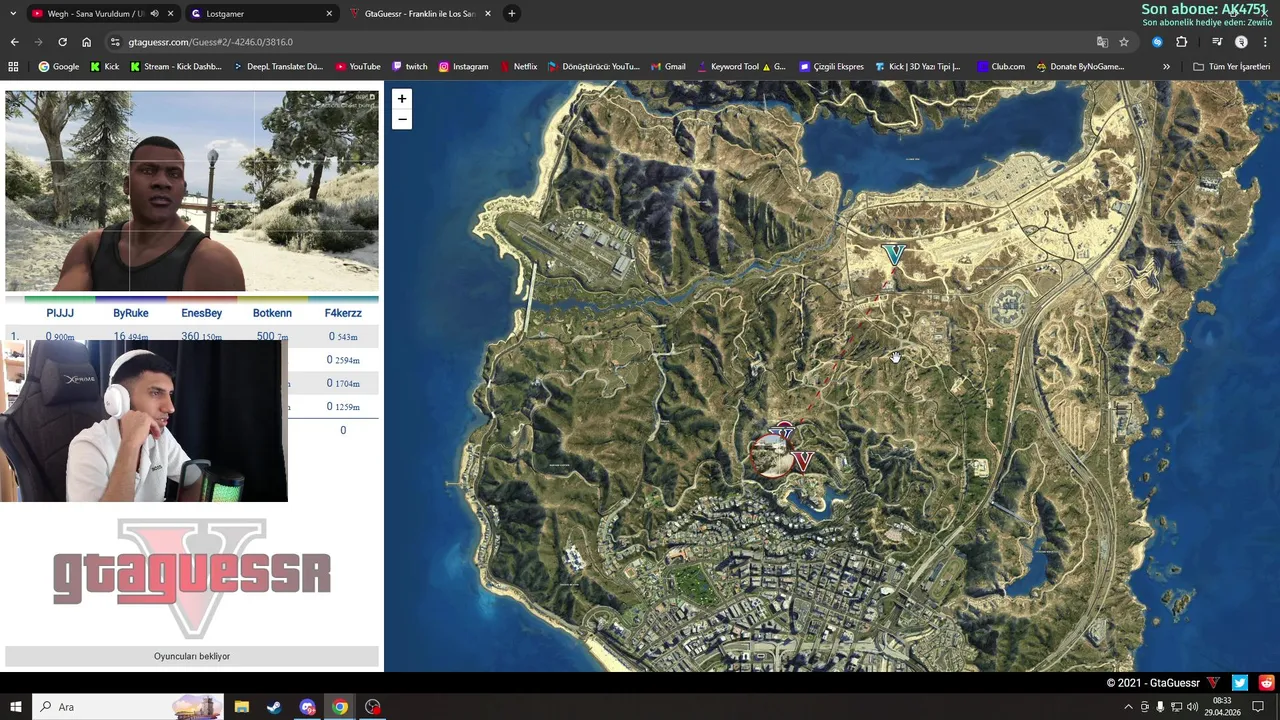The width and height of the screenshot is (1280, 720).
Task: Click the Franklin location photo
Action: (x=192, y=191)
